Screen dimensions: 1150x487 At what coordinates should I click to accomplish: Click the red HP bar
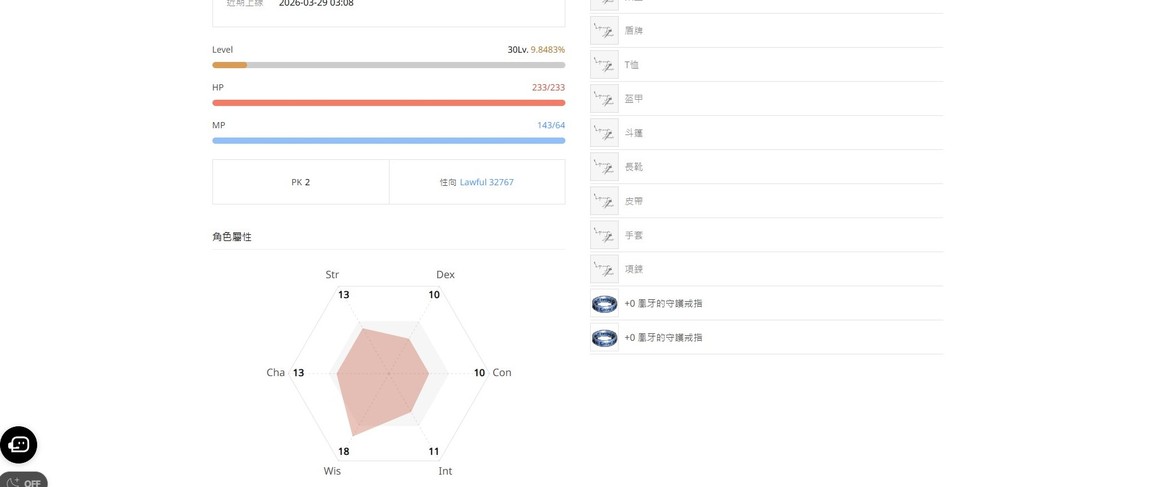point(388,103)
